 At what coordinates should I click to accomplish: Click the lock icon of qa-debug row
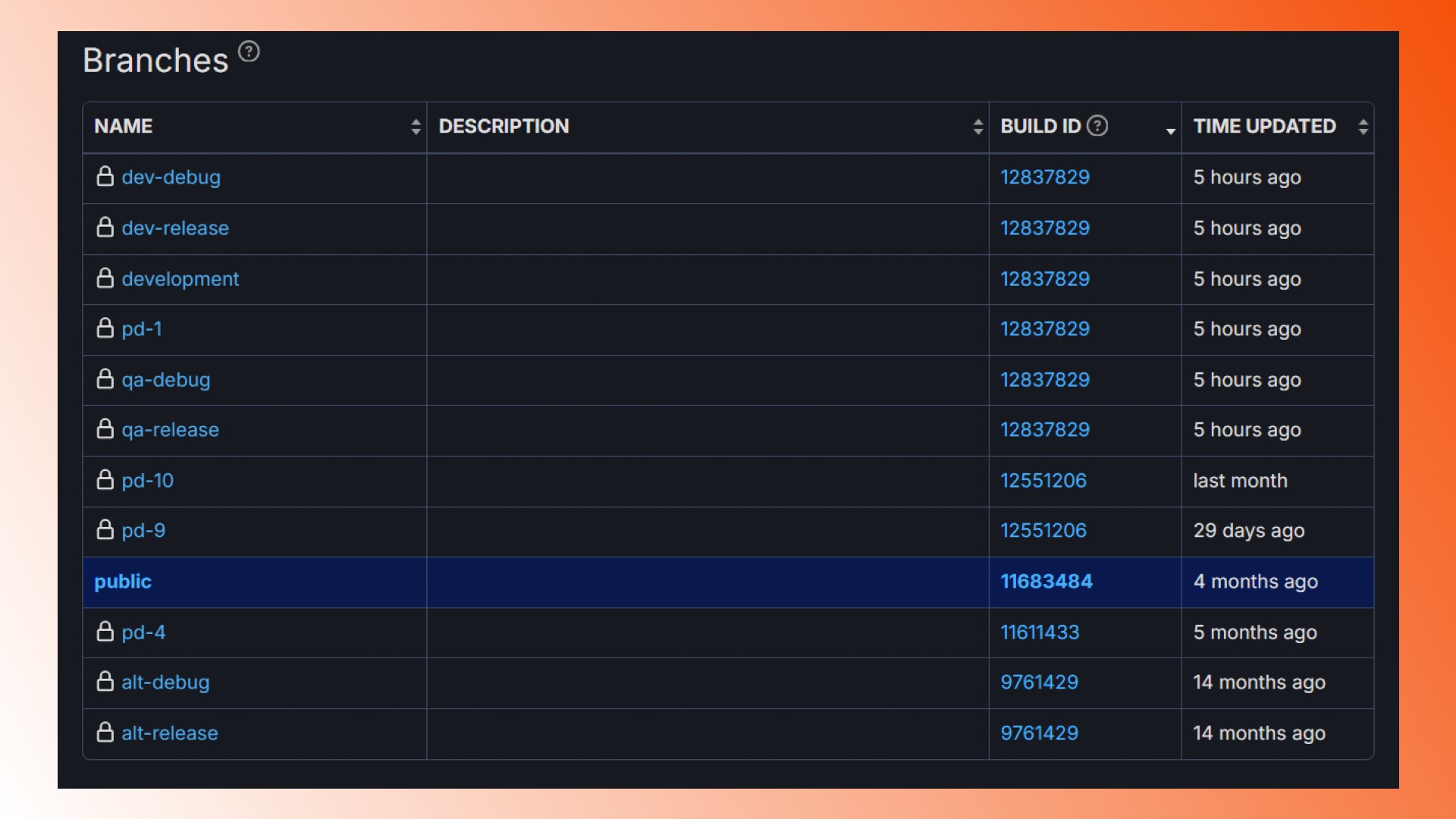point(105,379)
